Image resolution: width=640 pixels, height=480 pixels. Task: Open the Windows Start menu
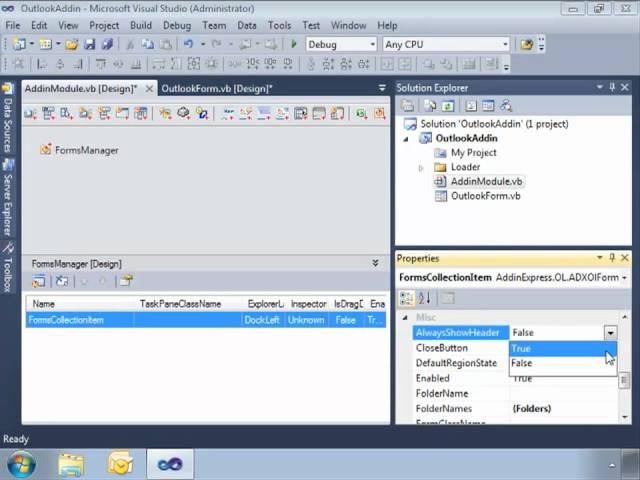pyautogui.click(x=21, y=464)
